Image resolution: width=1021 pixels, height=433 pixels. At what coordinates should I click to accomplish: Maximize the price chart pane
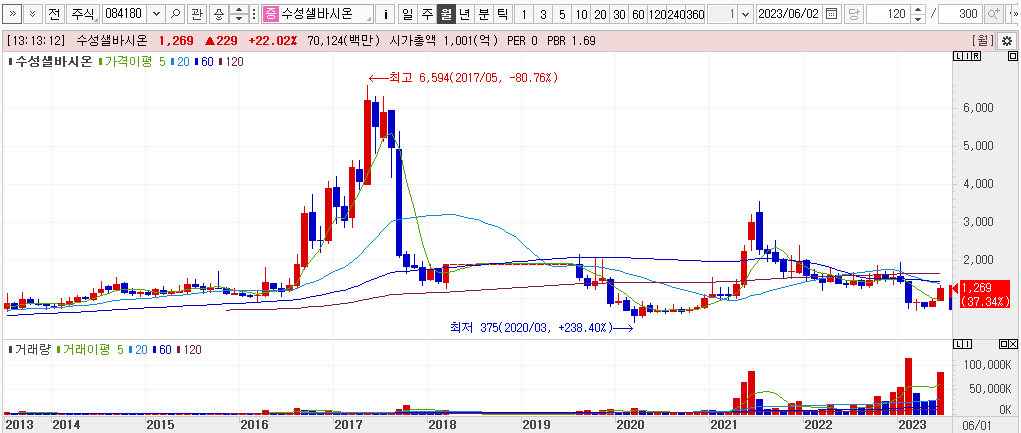tap(1013, 57)
